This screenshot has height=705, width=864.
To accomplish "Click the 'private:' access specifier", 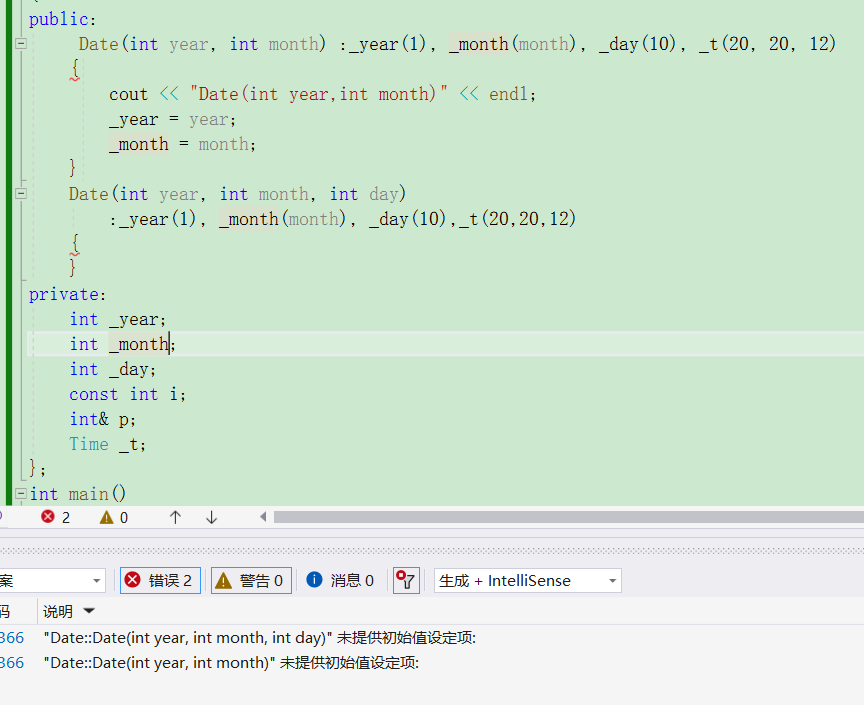I will [x=67, y=294].
